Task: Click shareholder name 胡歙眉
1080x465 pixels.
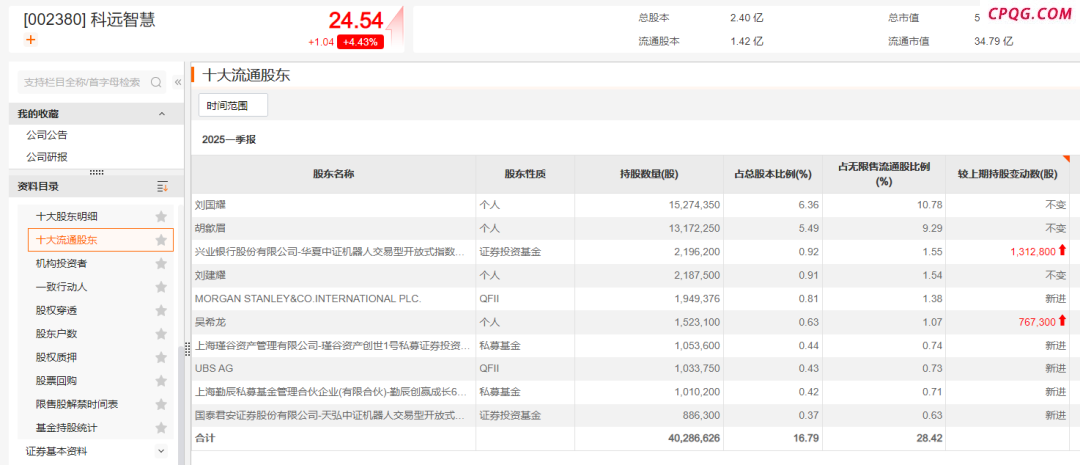Action: point(210,228)
